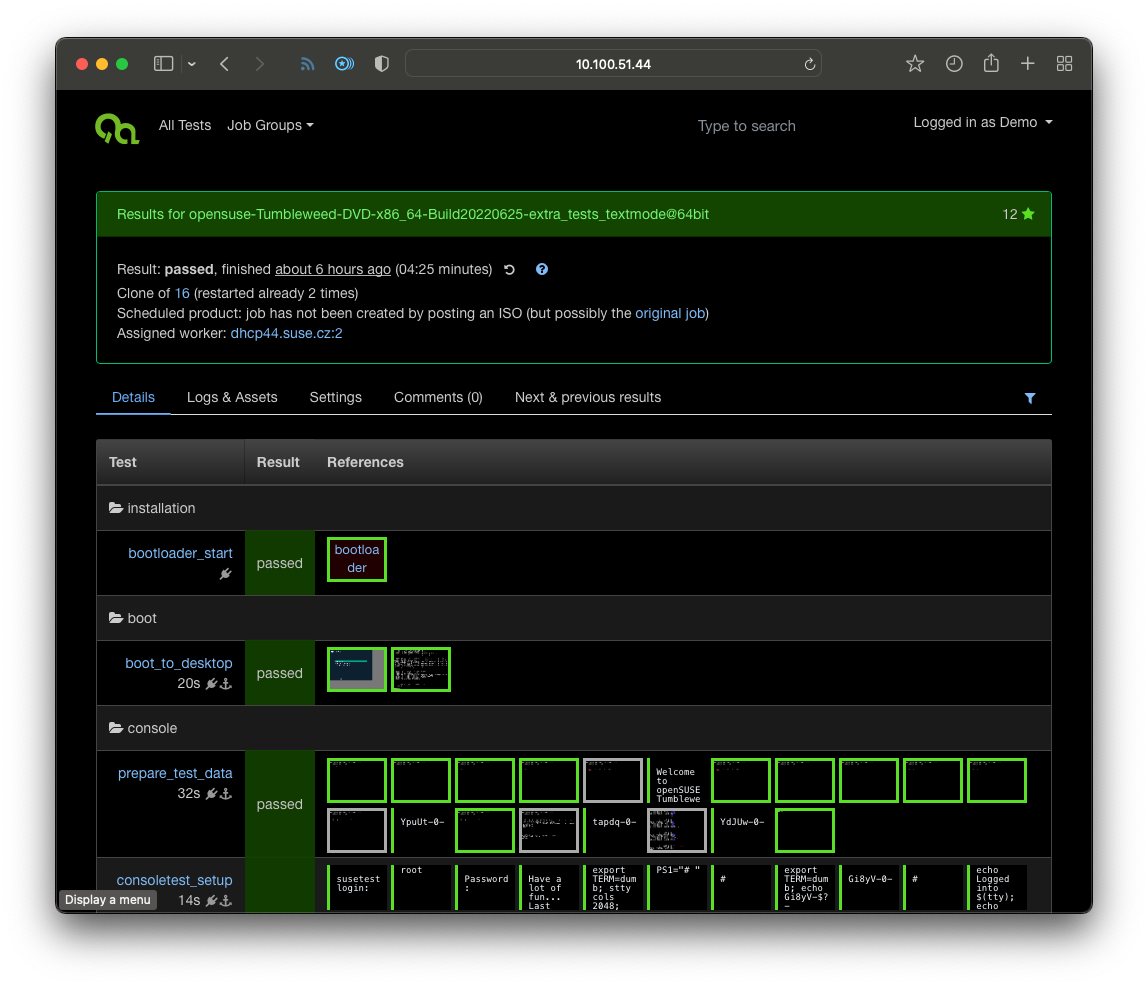
Task: Open first boot_to_desktop screenshot thumbnail
Action: (x=357, y=669)
